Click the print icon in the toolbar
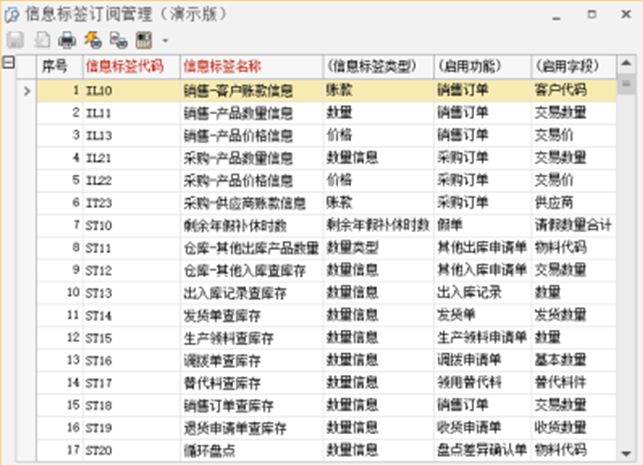Screen dimensions: 643x465 tap(67, 40)
